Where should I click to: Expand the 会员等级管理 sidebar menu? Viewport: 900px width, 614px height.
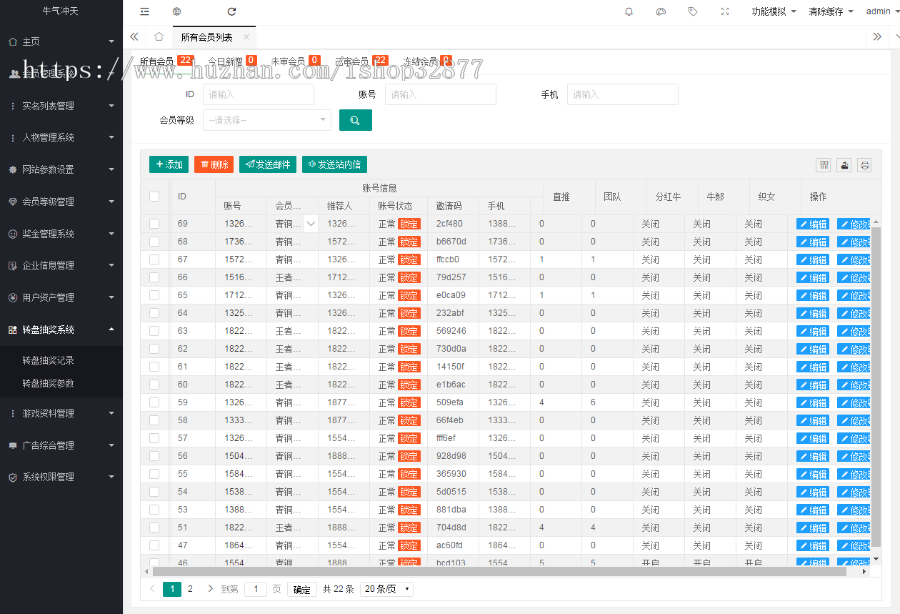click(62, 201)
